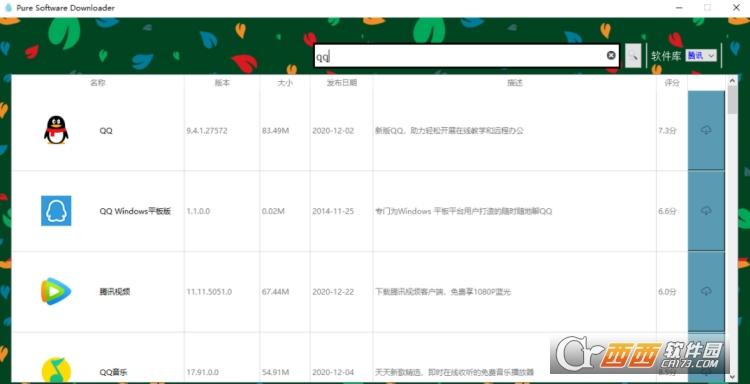Click version 17.91.0.0
Image resolution: width=750 pixels, height=384 pixels.
tap(202, 372)
